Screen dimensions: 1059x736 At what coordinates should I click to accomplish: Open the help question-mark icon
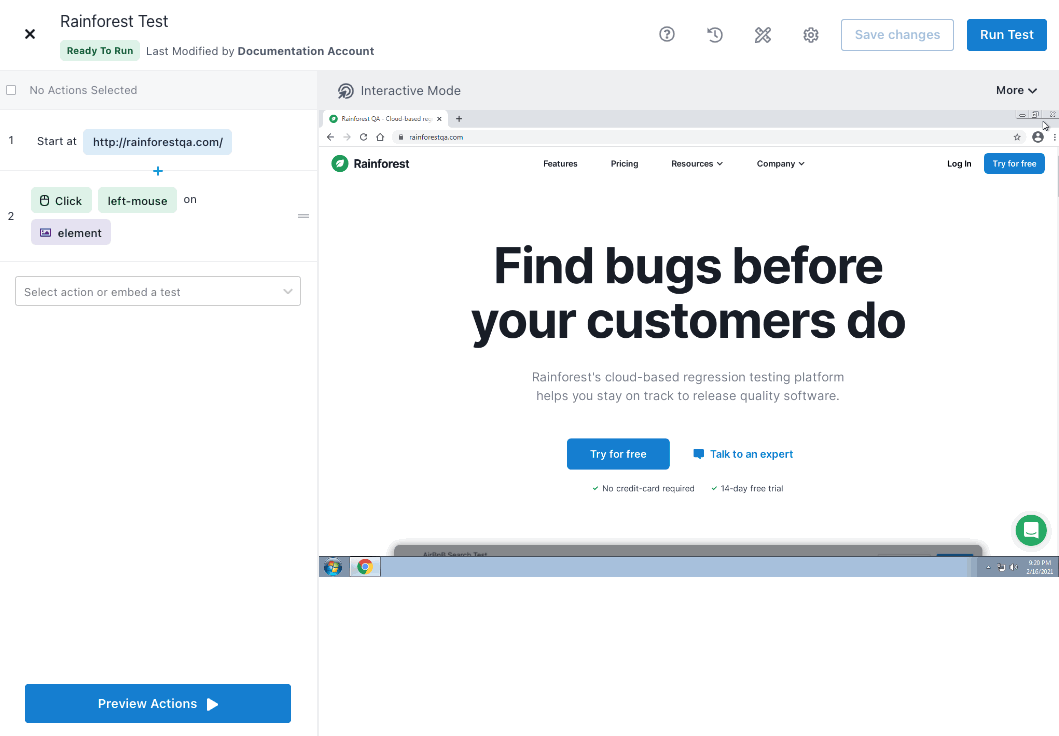click(x=667, y=34)
